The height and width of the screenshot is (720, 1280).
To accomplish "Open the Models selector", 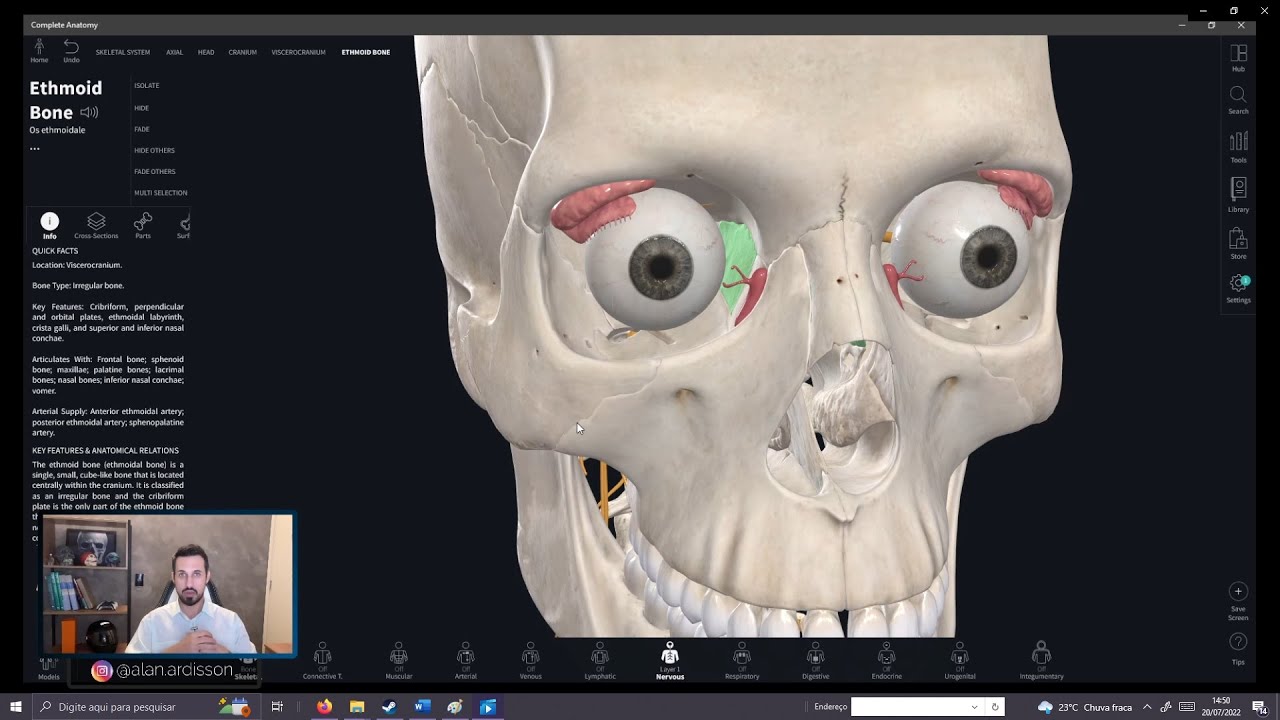I will point(48,668).
